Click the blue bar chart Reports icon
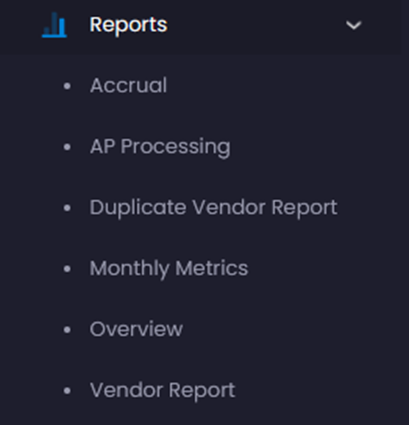The width and height of the screenshot is (409, 425). point(54,25)
